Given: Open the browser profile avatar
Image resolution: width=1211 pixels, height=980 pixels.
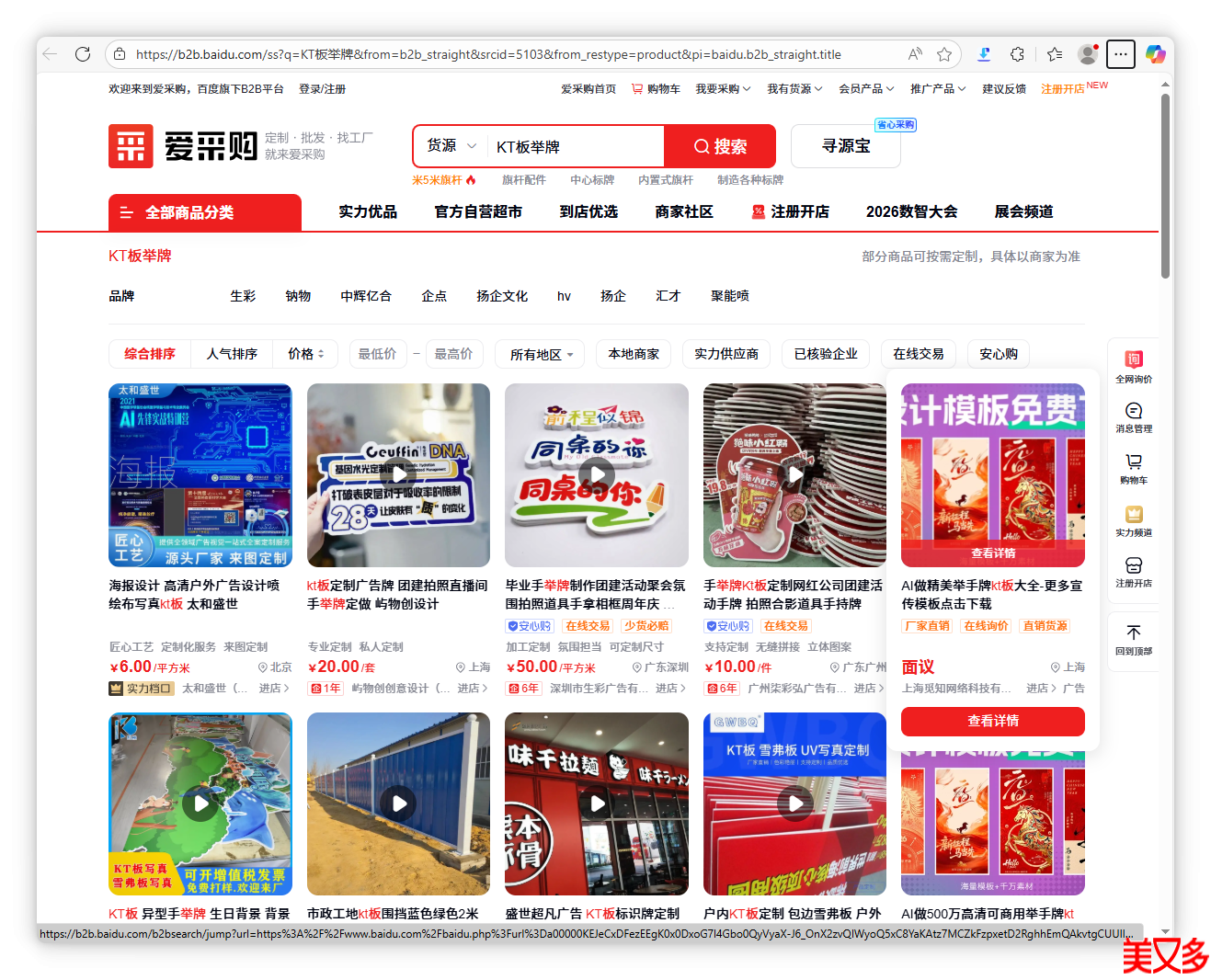Looking at the screenshot, I should (1088, 54).
